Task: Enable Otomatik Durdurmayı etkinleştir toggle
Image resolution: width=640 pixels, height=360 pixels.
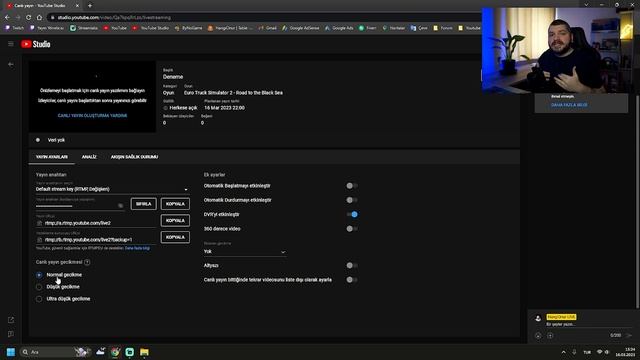Action: (x=352, y=200)
